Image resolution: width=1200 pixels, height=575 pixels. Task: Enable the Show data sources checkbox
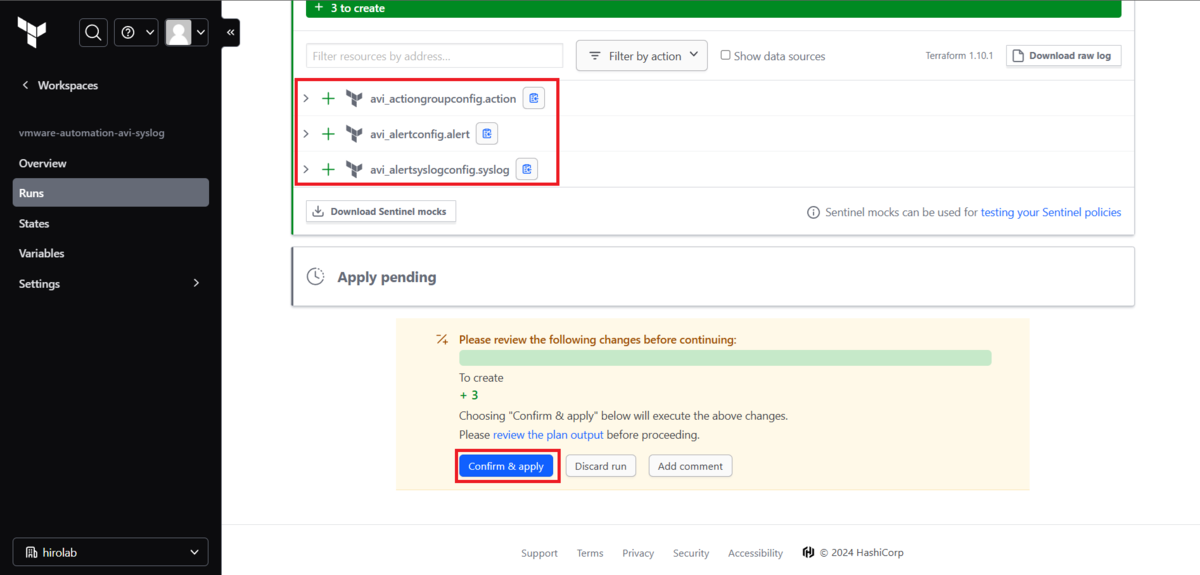point(726,55)
